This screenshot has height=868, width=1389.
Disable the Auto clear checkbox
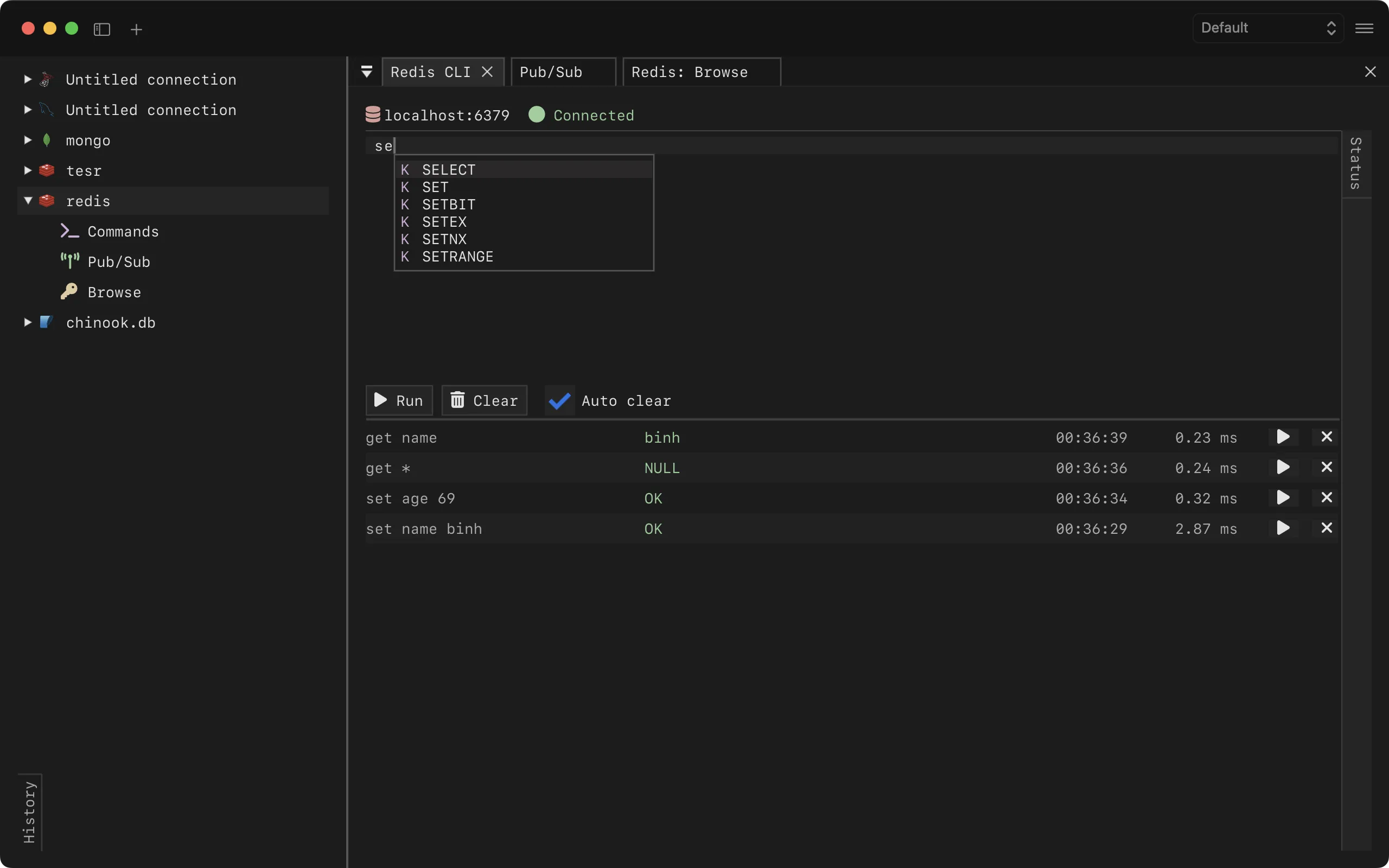[x=558, y=400]
